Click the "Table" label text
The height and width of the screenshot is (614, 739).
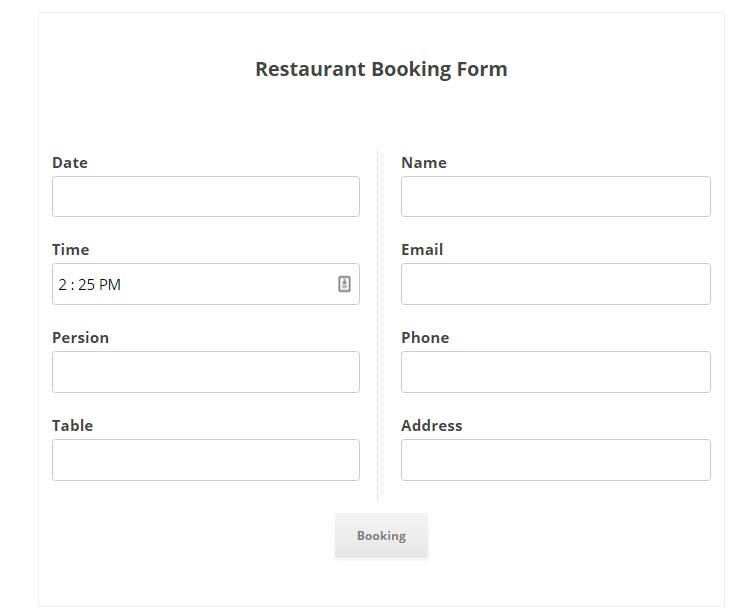pos(73,426)
